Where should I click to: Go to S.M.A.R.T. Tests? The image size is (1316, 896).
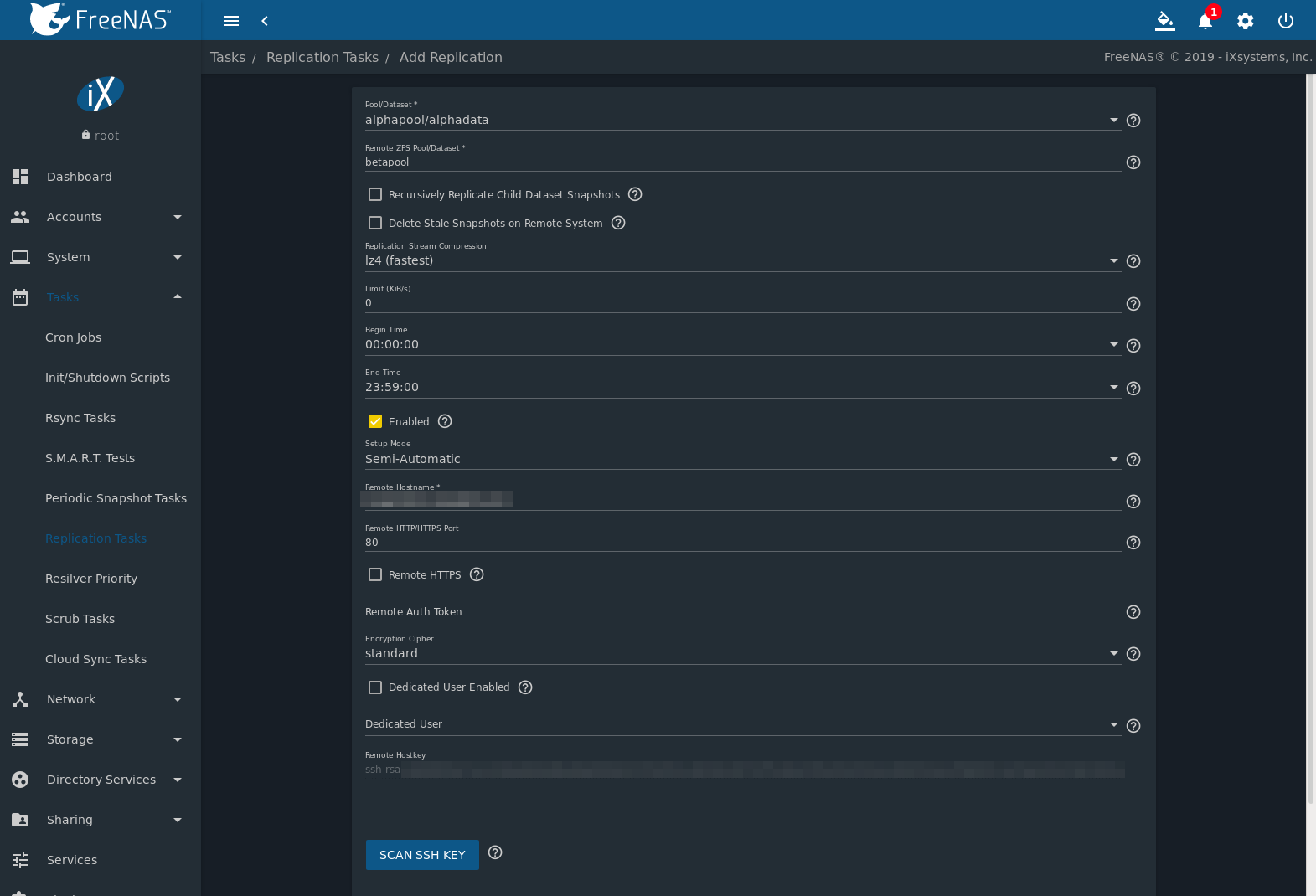(x=101, y=458)
